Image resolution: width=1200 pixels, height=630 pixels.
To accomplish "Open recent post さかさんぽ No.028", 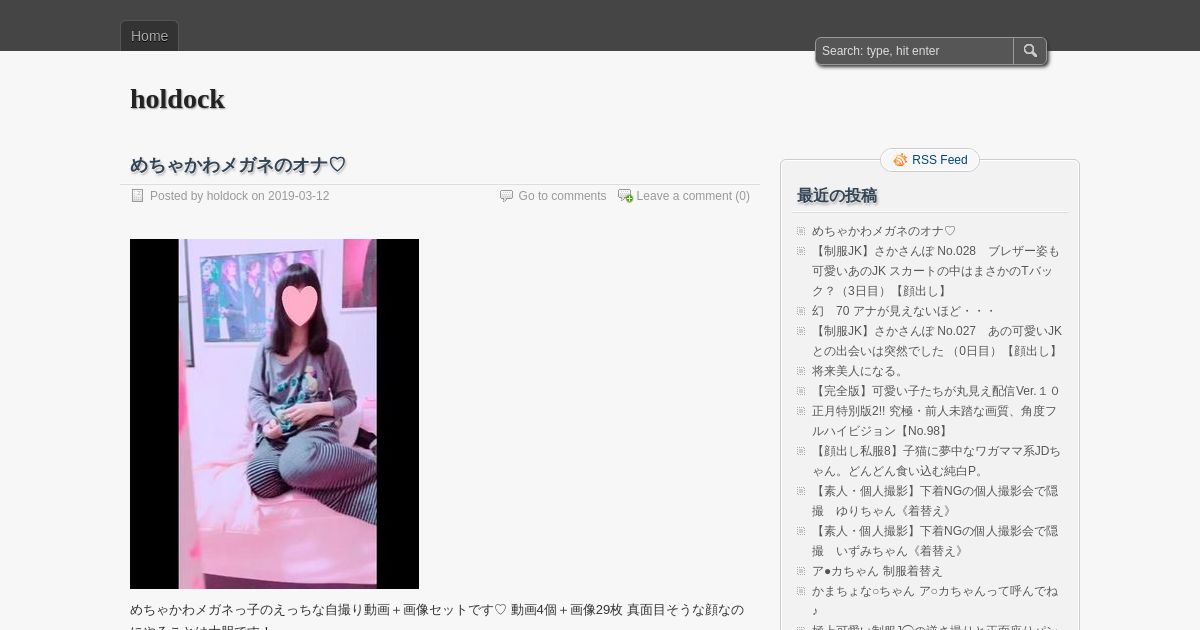I will 936,271.
